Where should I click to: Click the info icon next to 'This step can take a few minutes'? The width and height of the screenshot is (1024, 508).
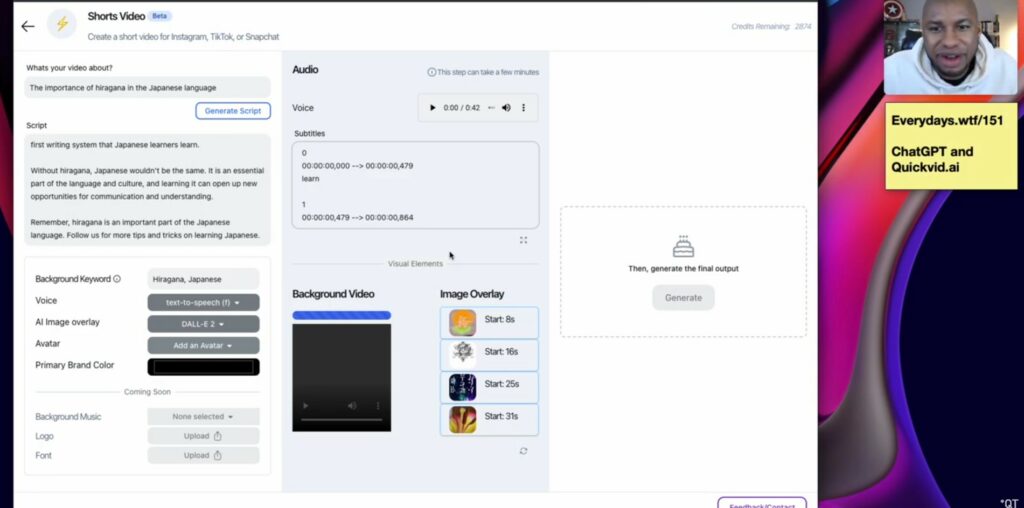click(432, 72)
